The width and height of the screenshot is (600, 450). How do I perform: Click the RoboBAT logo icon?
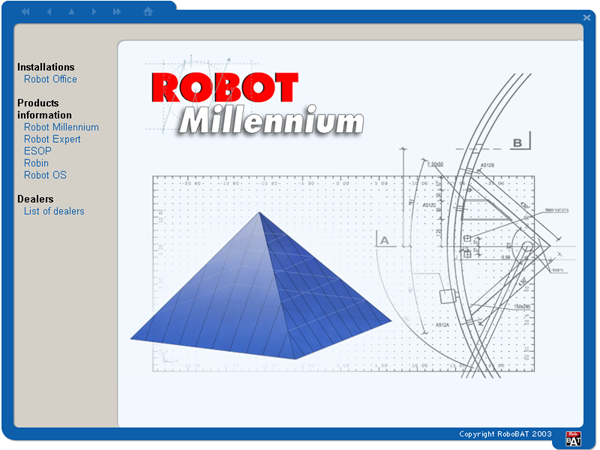click(x=573, y=439)
